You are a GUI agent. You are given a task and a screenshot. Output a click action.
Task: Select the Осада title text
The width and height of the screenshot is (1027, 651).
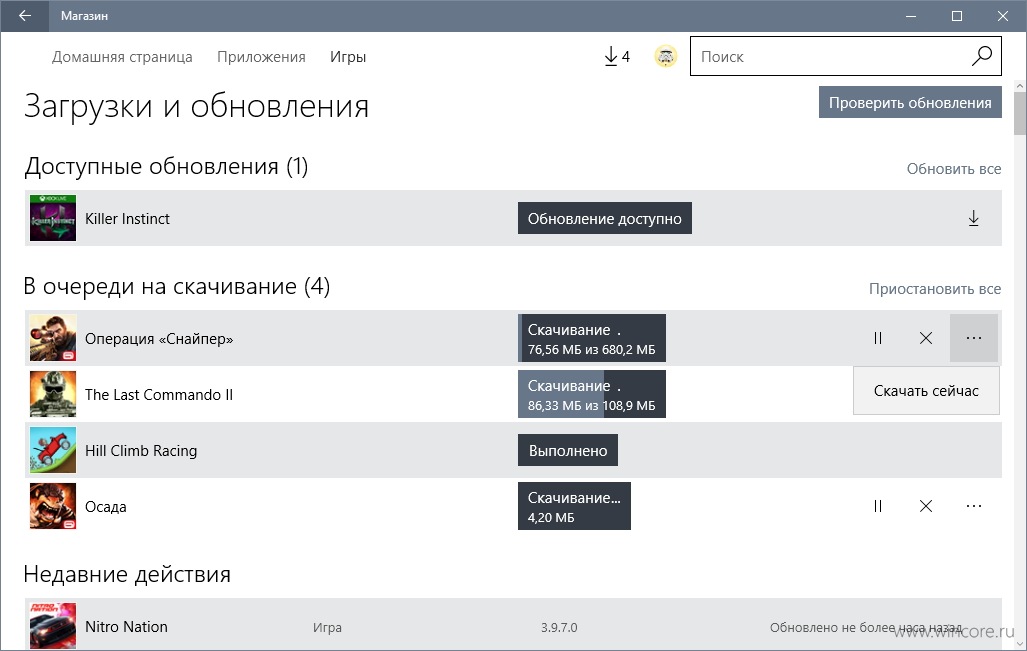pyautogui.click(x=105, y=506)
